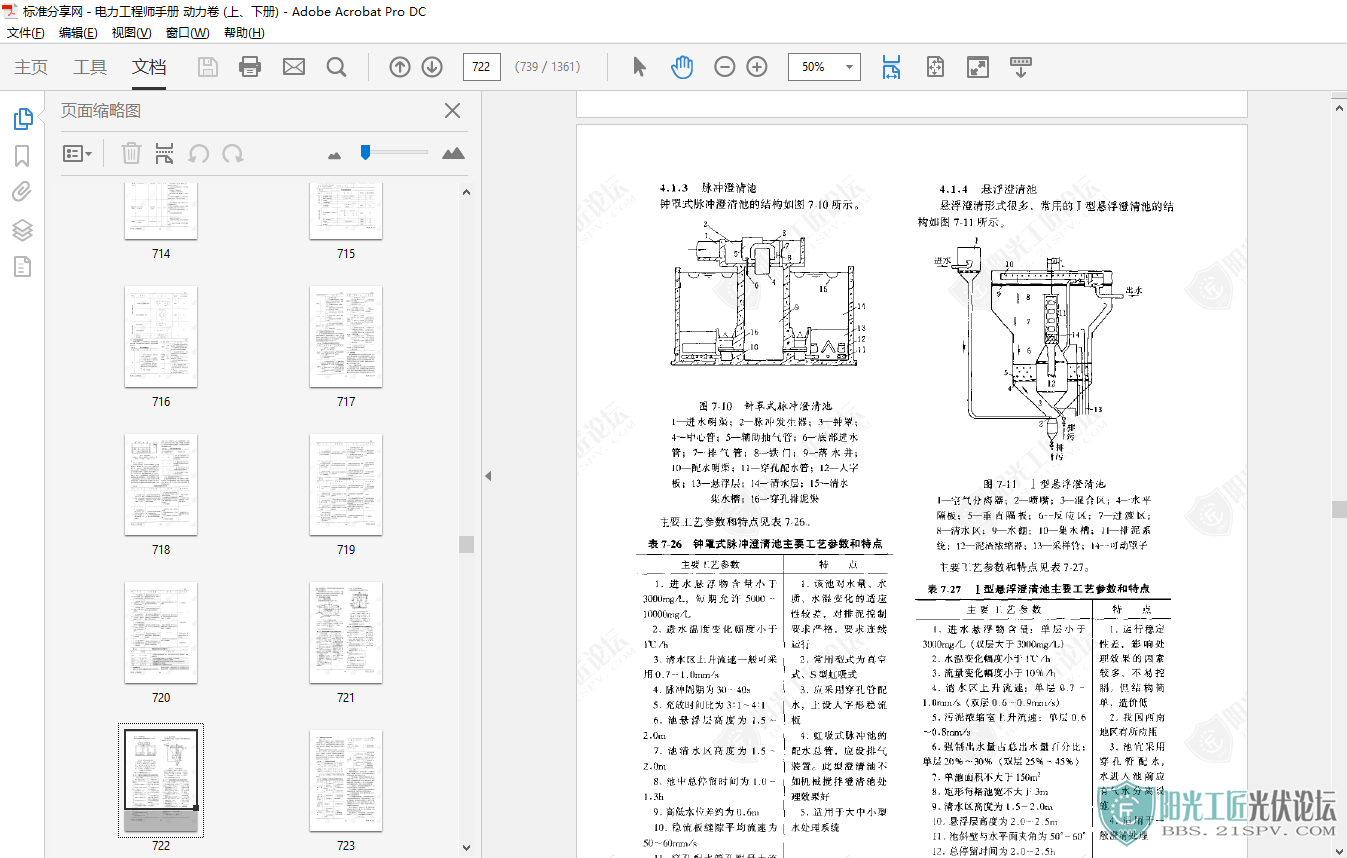
Task: Select page 718 thumbnail
Action: coord(161,485)
